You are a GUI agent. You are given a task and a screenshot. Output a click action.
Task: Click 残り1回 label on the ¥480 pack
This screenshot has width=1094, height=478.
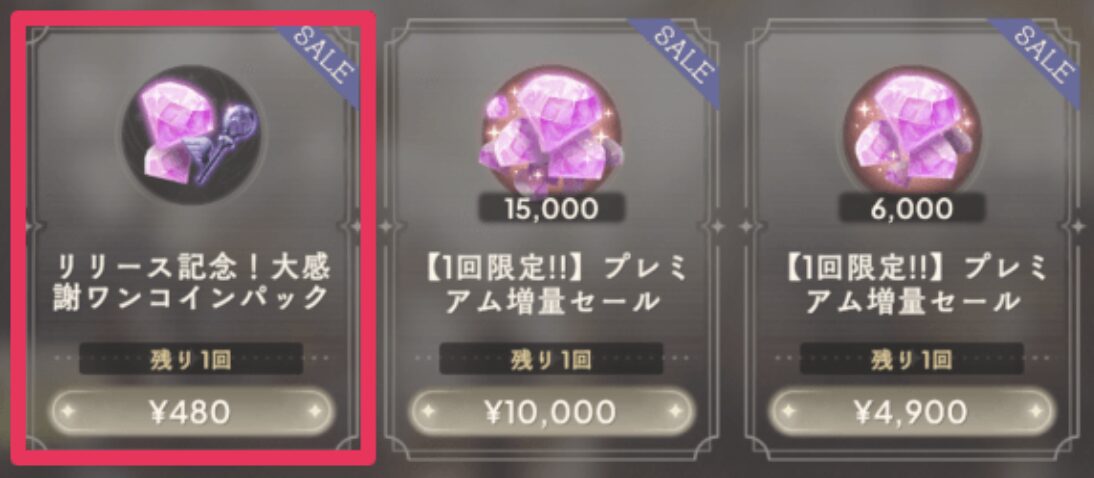click(191, 359)
